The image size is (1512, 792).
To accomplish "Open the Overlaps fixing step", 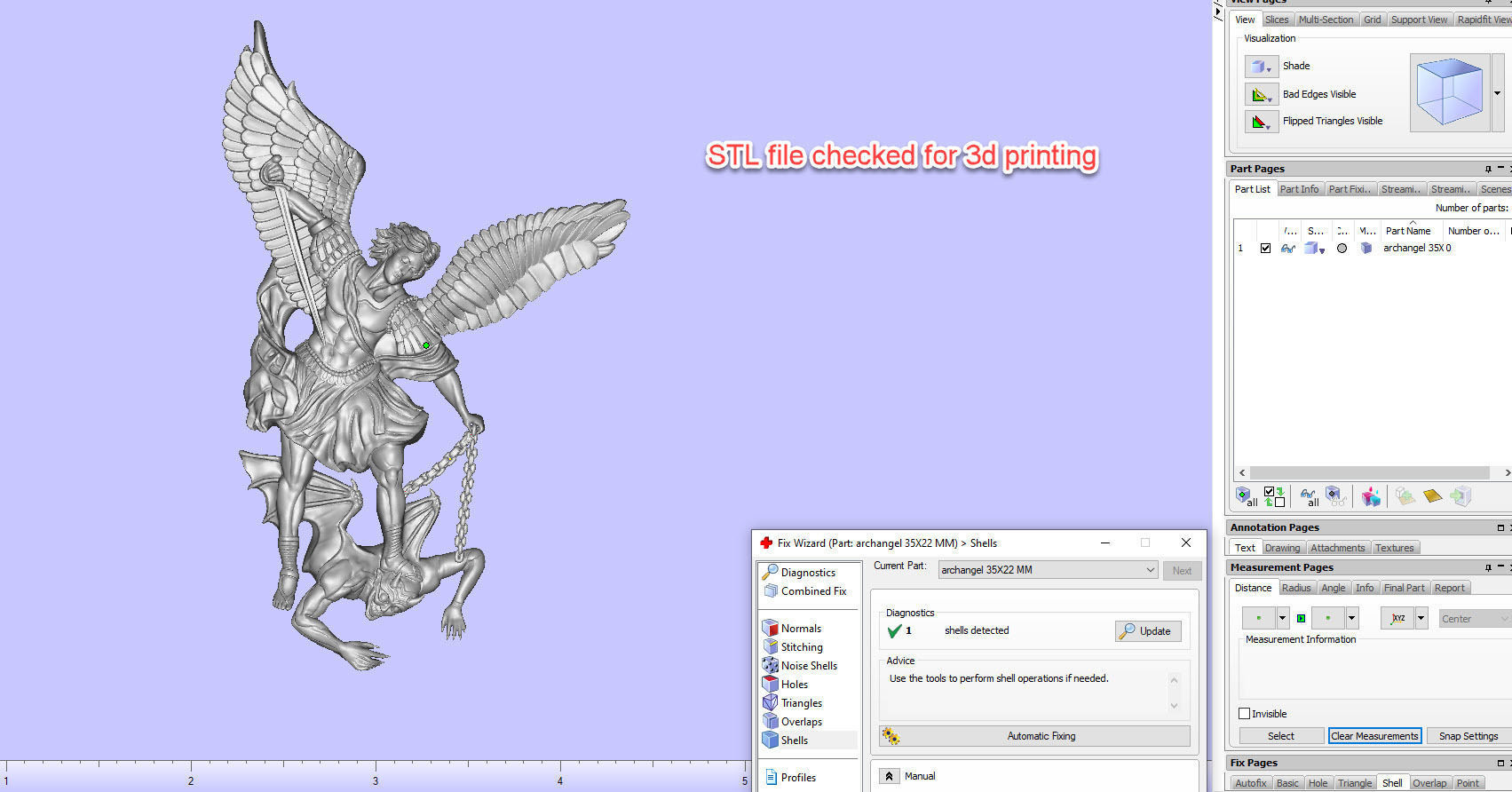I will 793,722.
